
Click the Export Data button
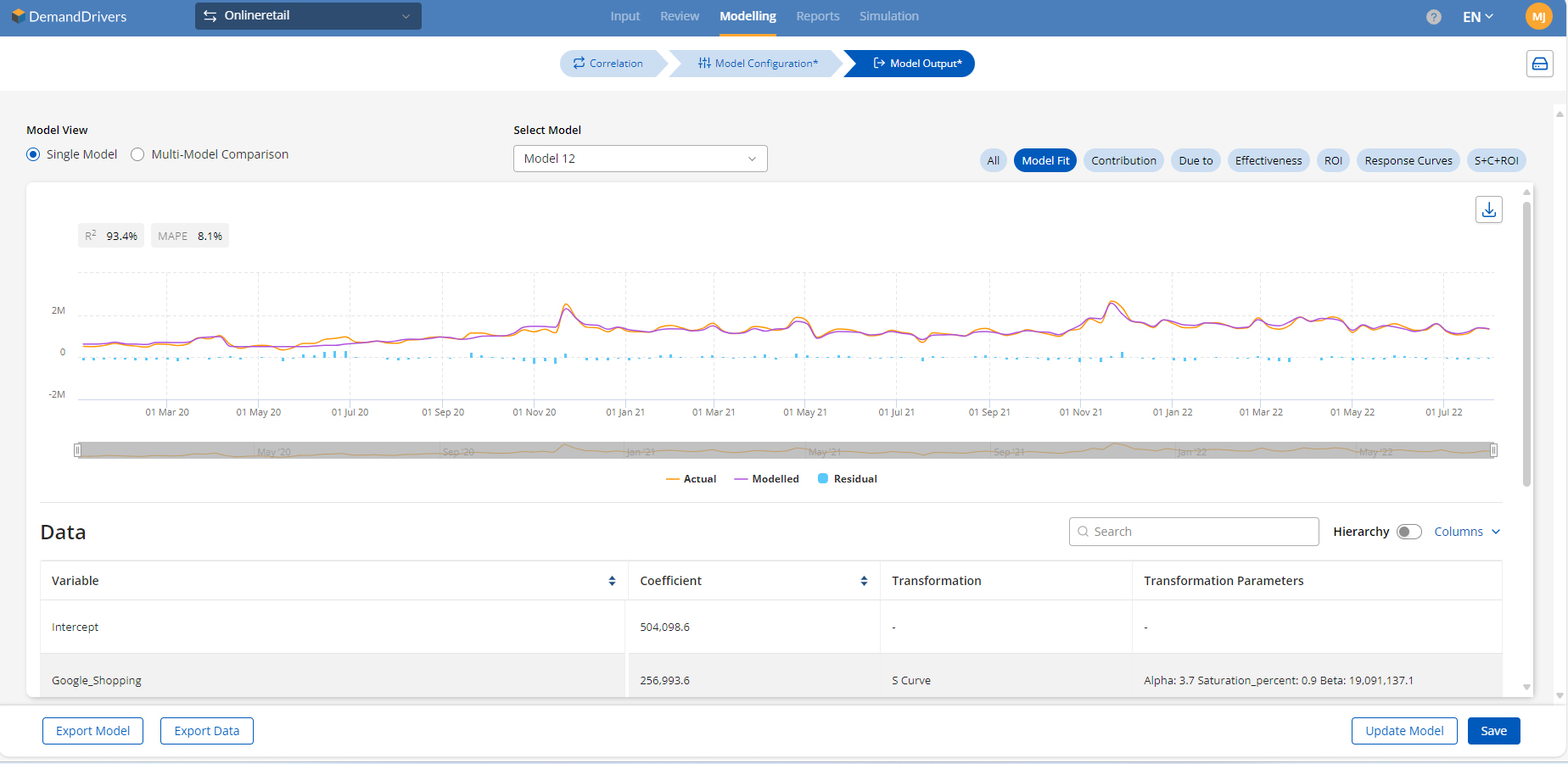[207, 731]
